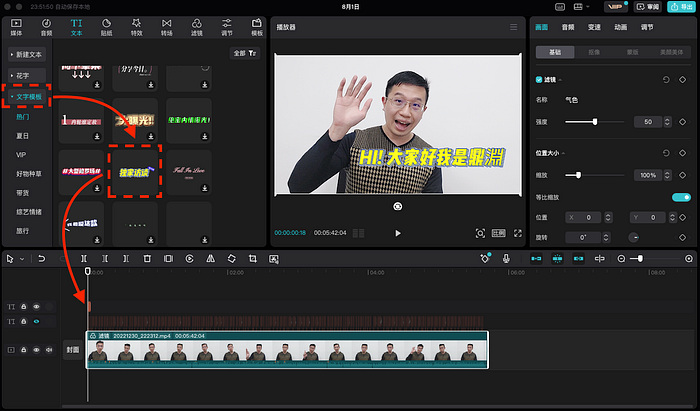Mute the main video track audio

(49, 350)
